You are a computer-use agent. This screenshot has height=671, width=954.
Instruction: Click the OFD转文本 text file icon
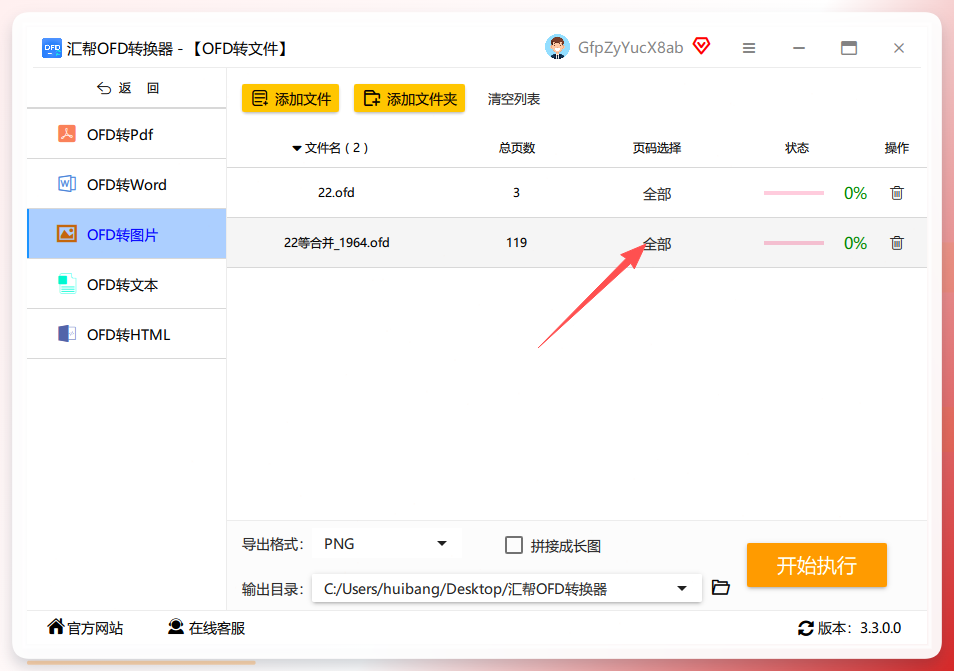67,284
